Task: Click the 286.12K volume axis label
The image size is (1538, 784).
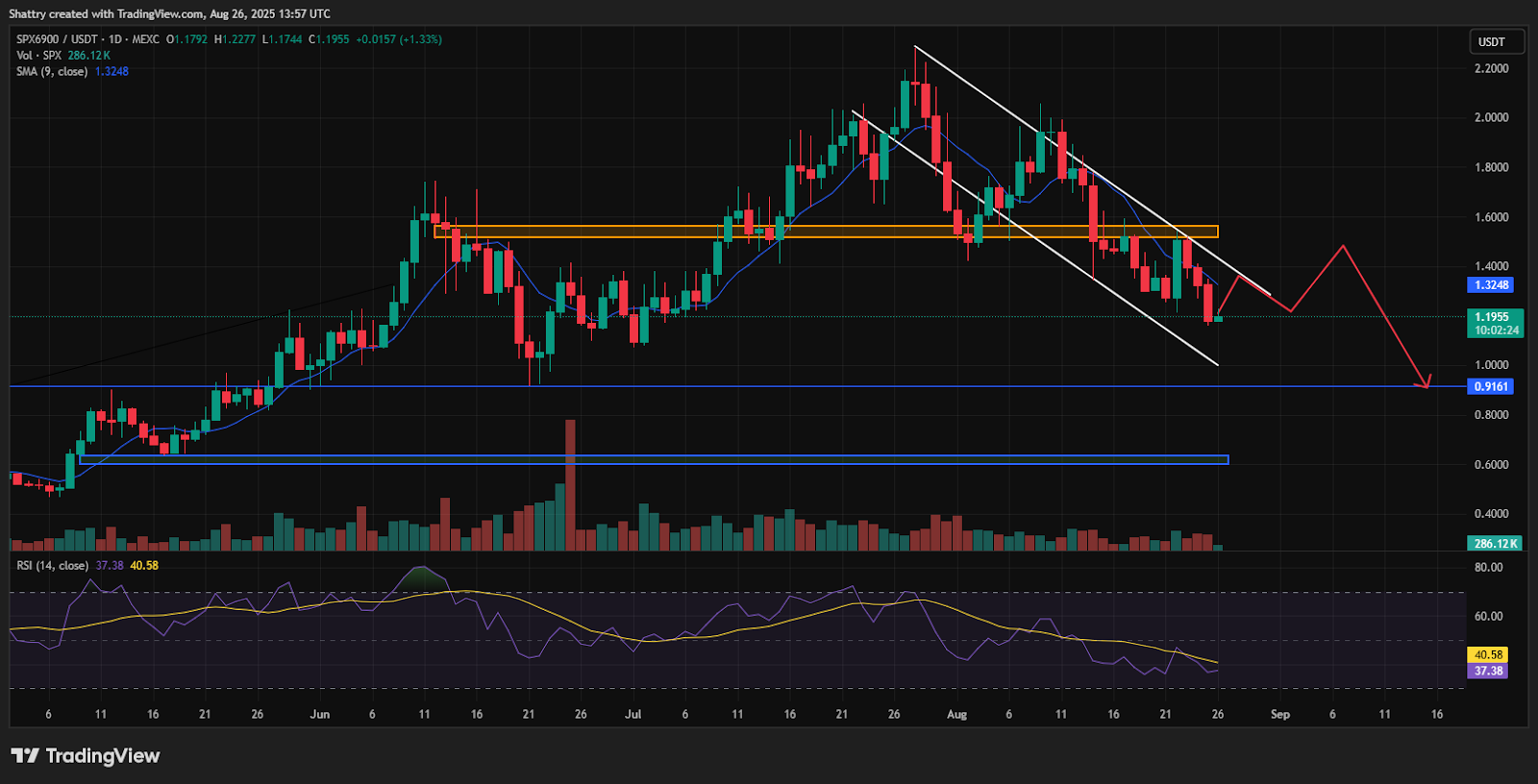Action: tap(1496, 544)
